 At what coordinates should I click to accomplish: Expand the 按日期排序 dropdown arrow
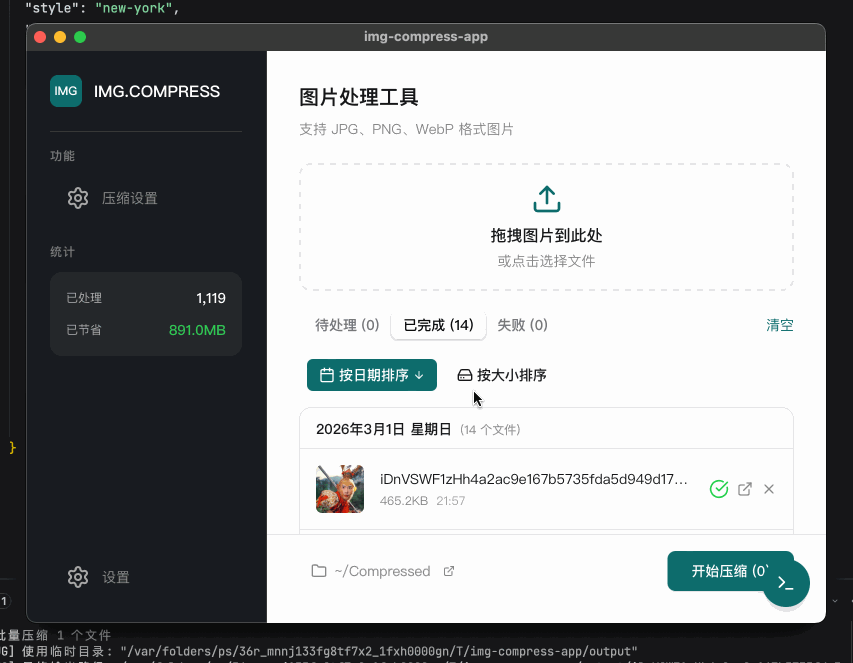(420, 376)
